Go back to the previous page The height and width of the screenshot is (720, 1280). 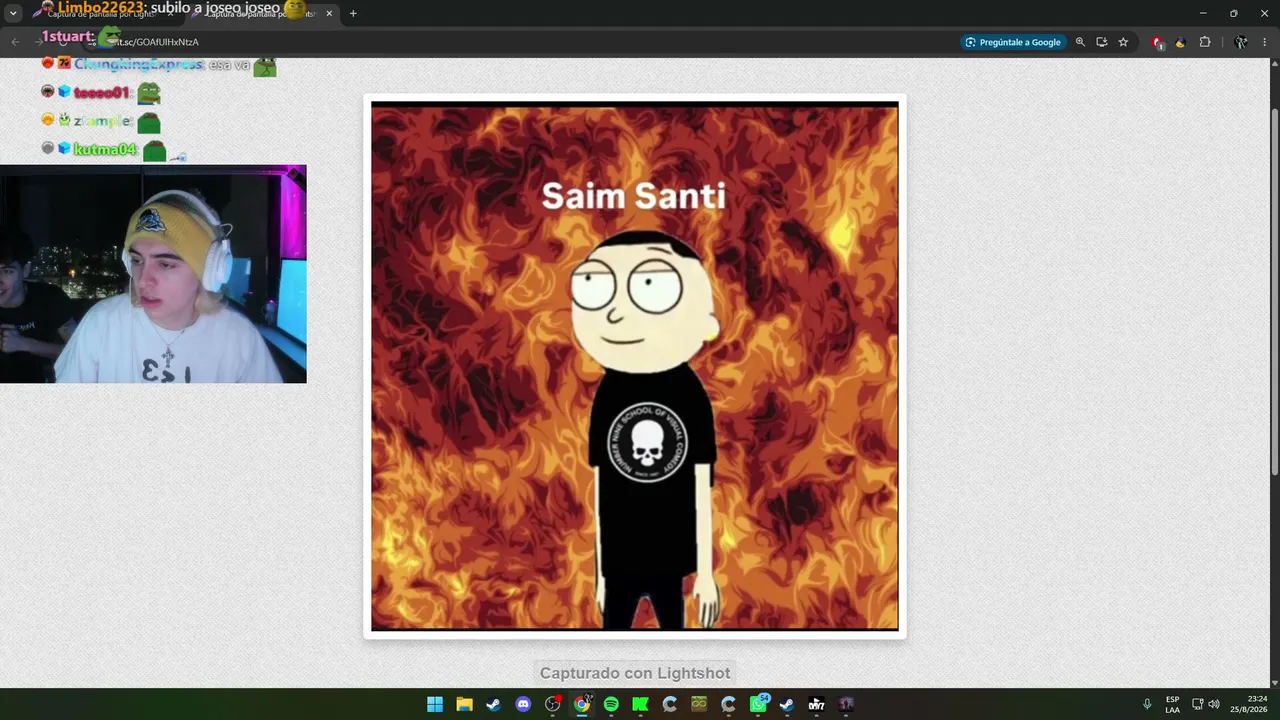point(15,42)
